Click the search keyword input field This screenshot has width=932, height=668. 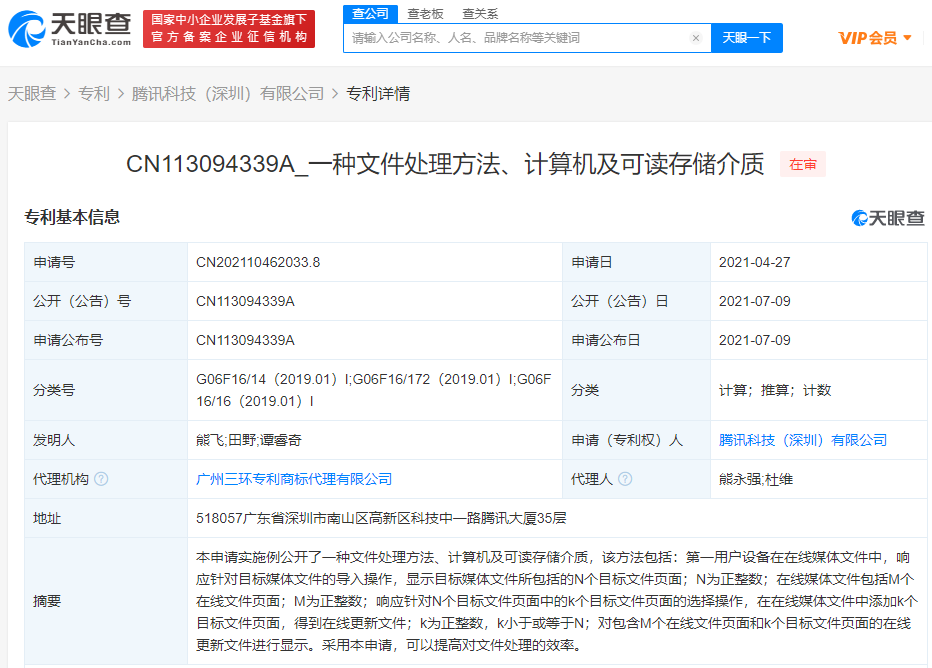[x=515, y=38]
